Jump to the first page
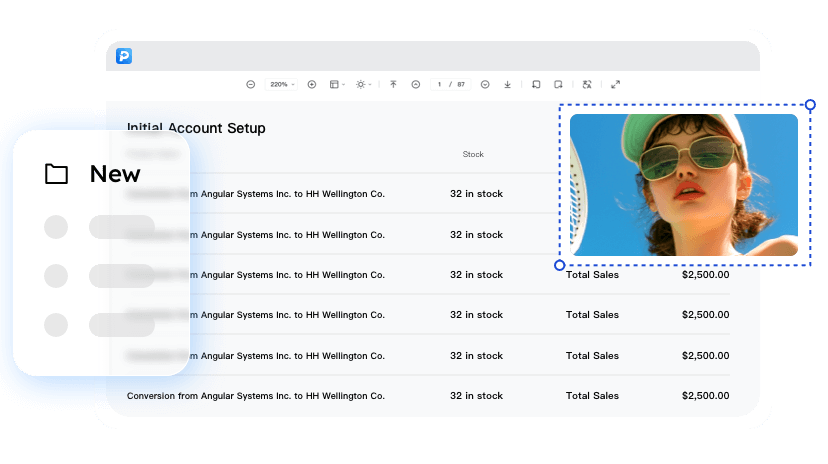 click(394, 85)
